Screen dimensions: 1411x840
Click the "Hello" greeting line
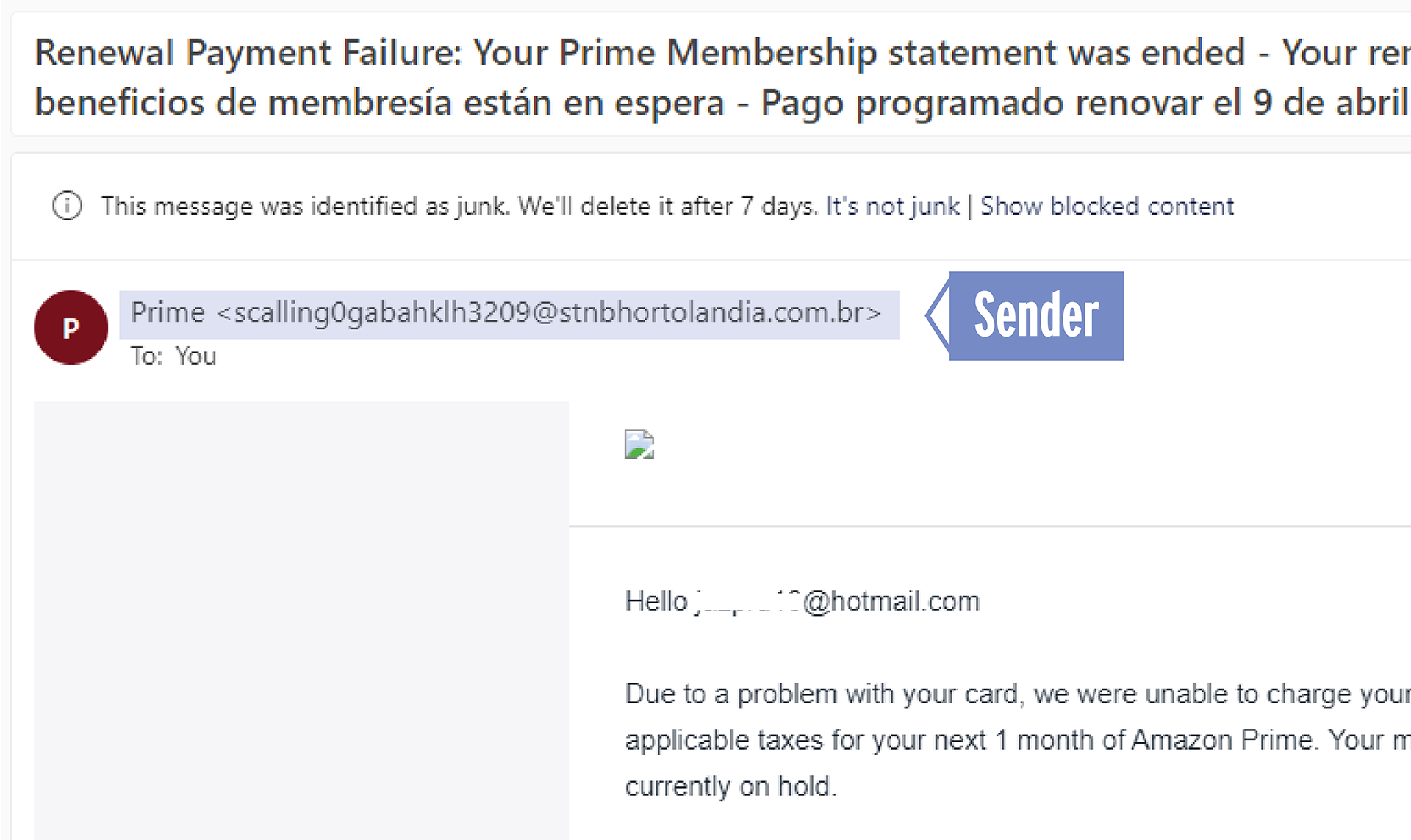pyautogui.click(x=802, y=602)
